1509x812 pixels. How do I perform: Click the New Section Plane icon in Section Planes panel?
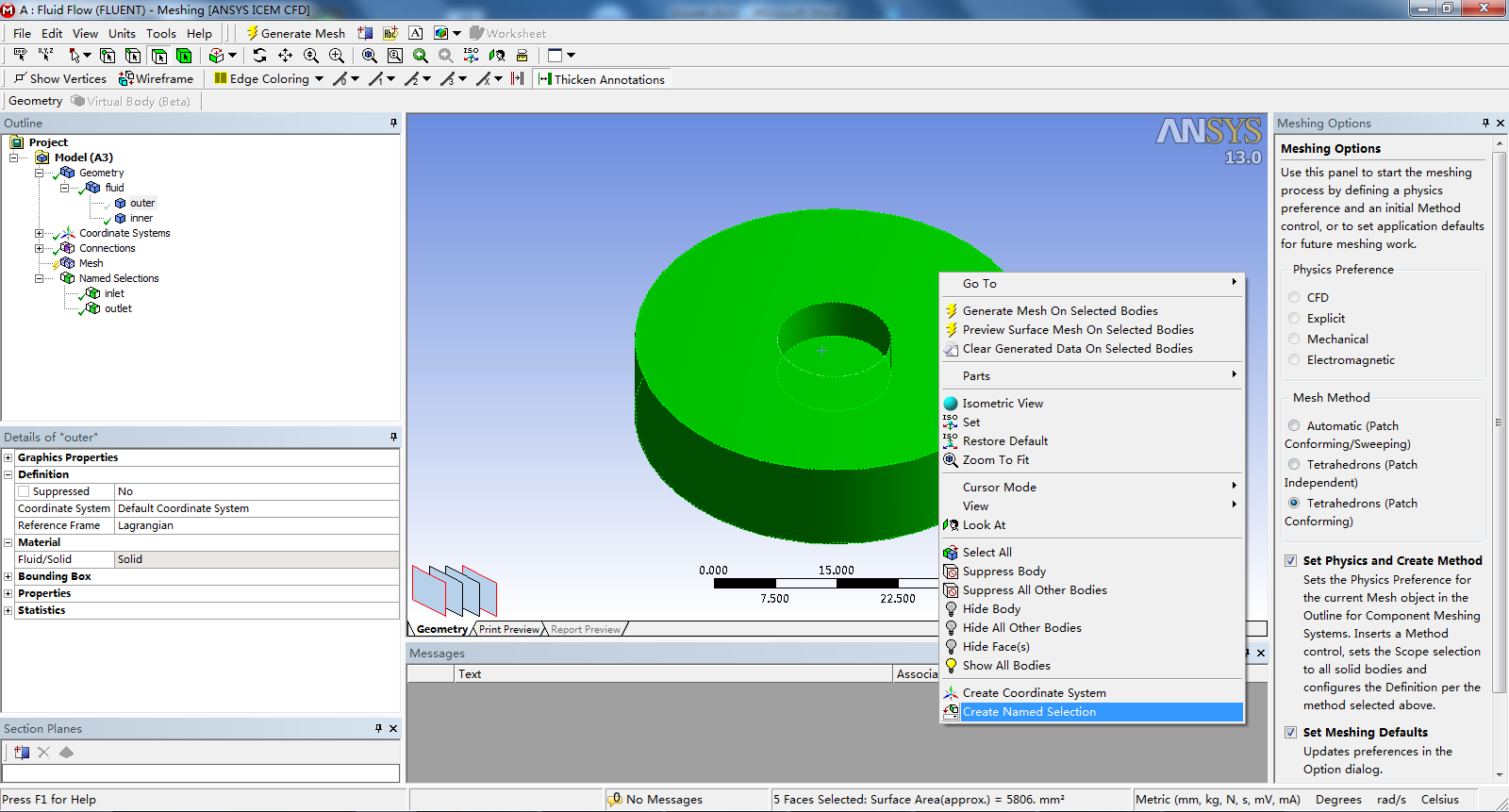[22, 753]
